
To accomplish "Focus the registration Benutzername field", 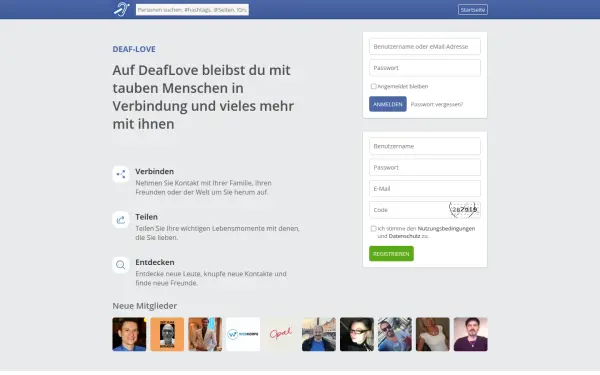I will coord(425,146).
